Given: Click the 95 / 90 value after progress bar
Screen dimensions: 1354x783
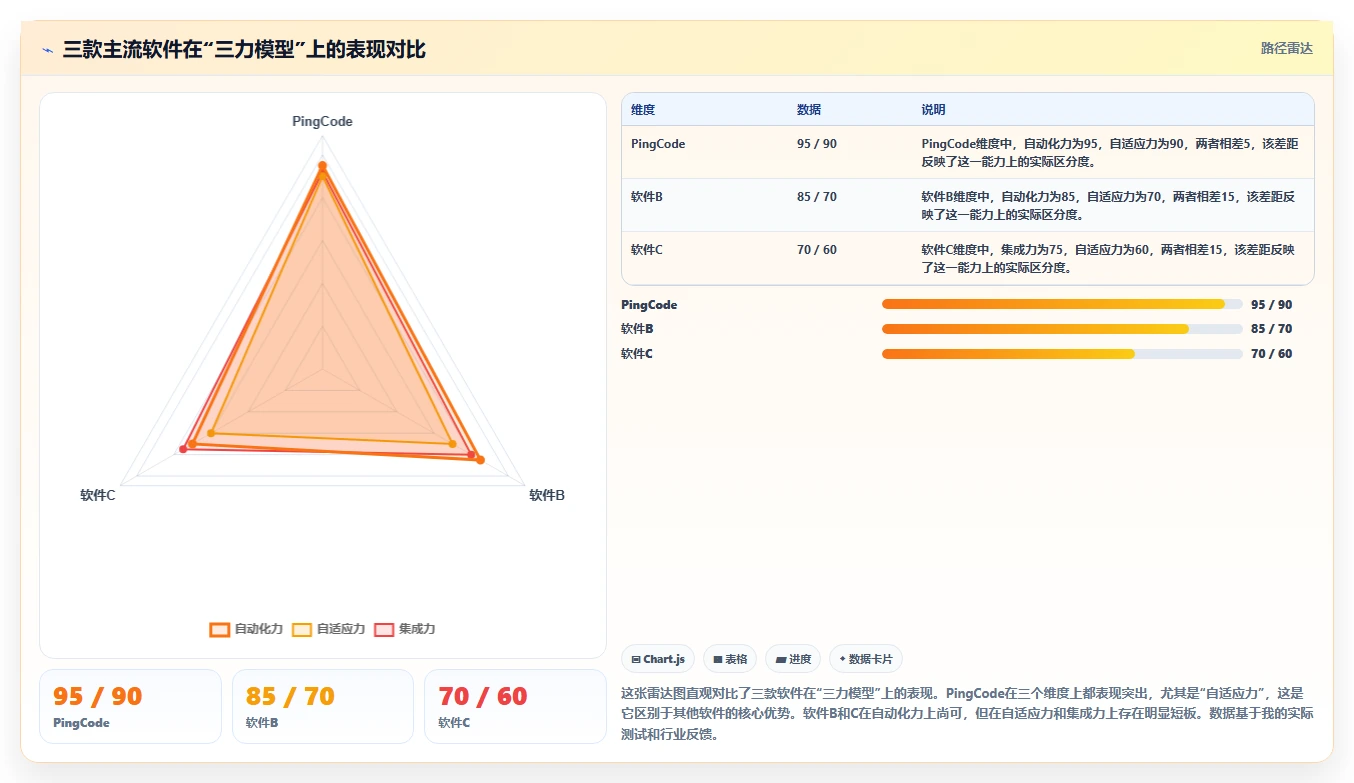Looking at the screenshot, I should (x=1271, y=305).
